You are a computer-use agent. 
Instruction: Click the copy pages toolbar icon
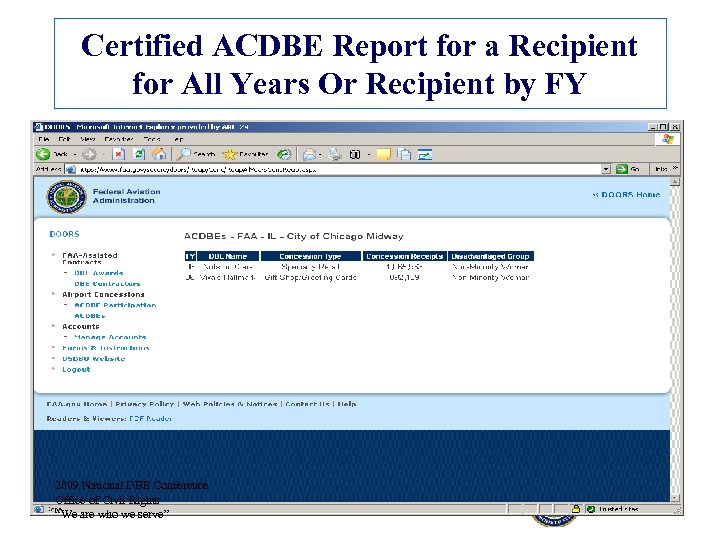point(404,154)
